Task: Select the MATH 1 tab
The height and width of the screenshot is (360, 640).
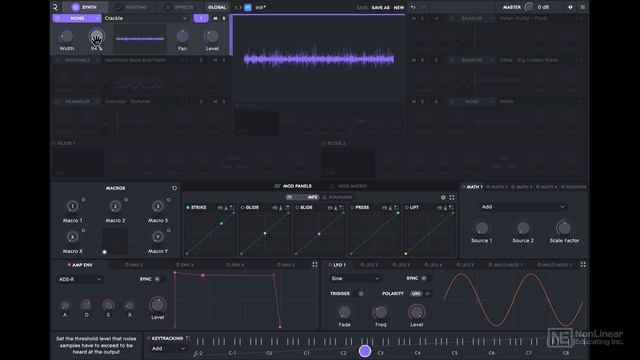Action: 472,187
